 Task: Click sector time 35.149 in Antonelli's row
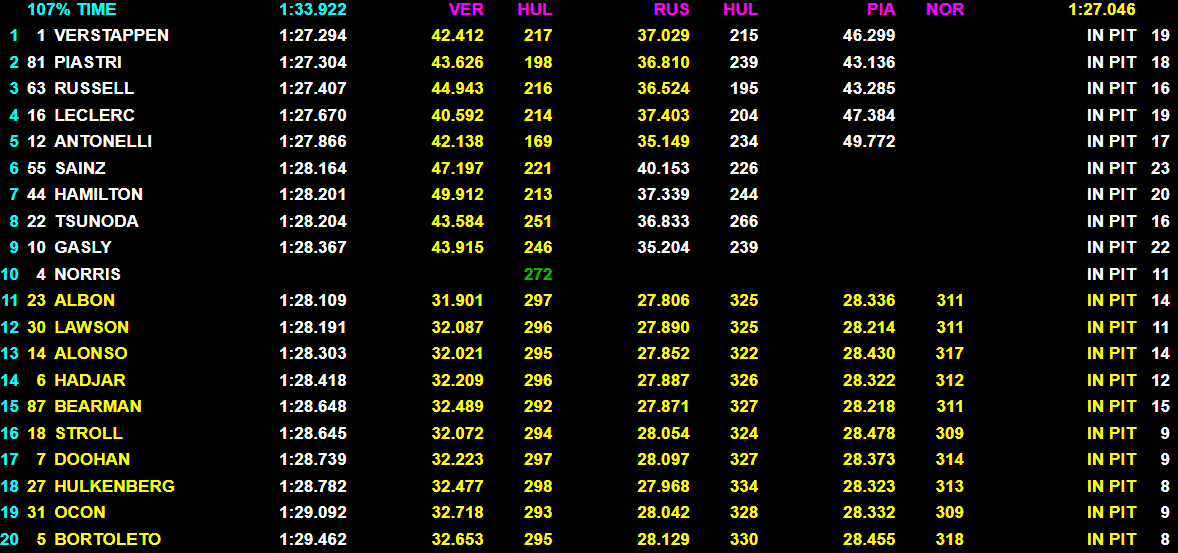coord(663,141)
